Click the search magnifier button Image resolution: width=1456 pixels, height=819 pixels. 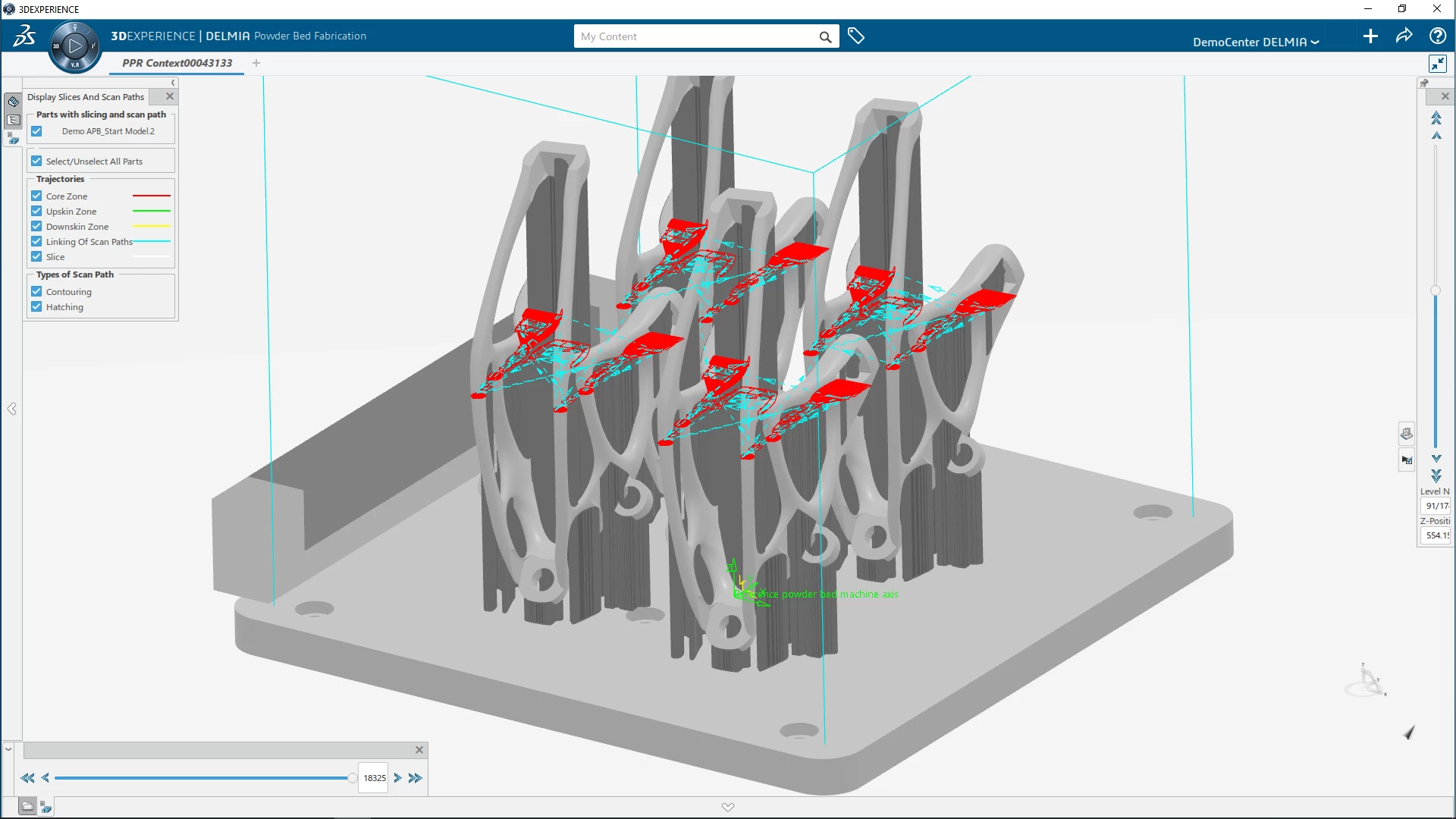tap(825, 36)
